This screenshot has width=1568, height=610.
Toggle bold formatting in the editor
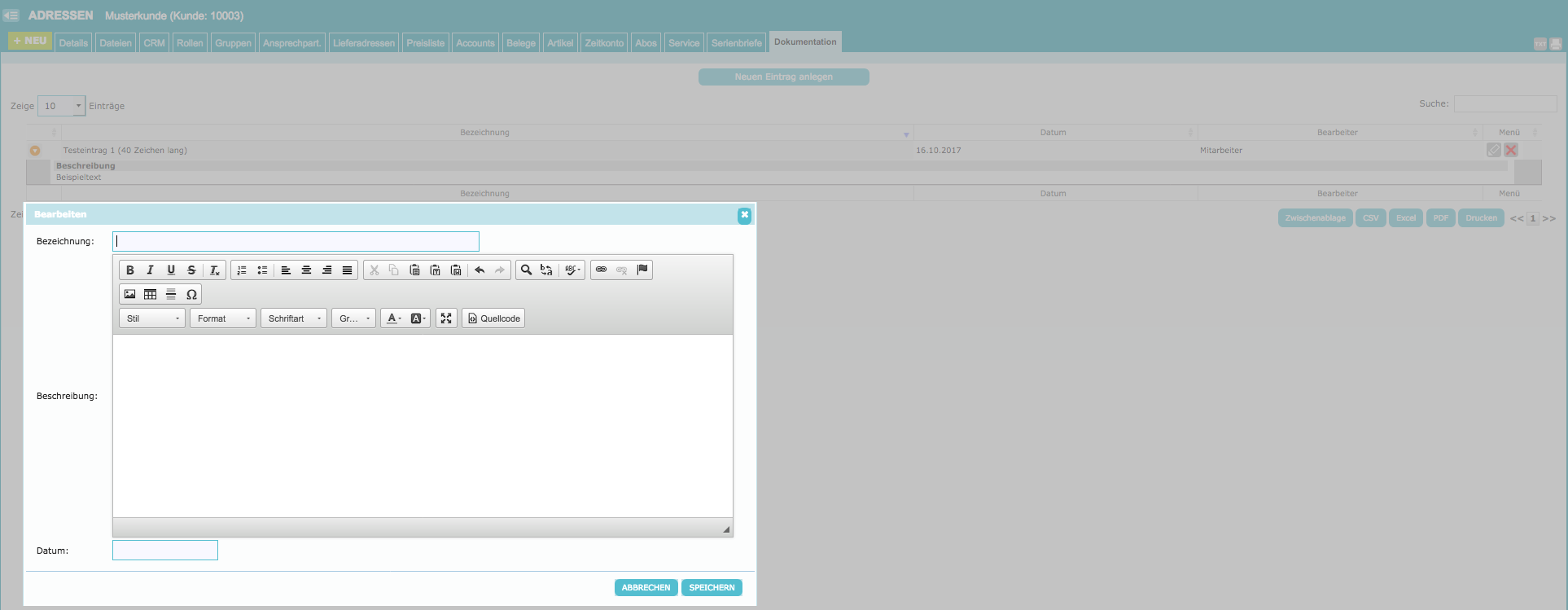click(x=130, y=270)
